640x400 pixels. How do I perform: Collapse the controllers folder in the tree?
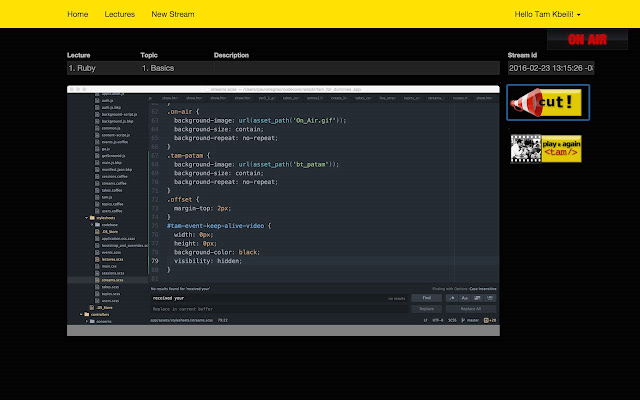81,315
